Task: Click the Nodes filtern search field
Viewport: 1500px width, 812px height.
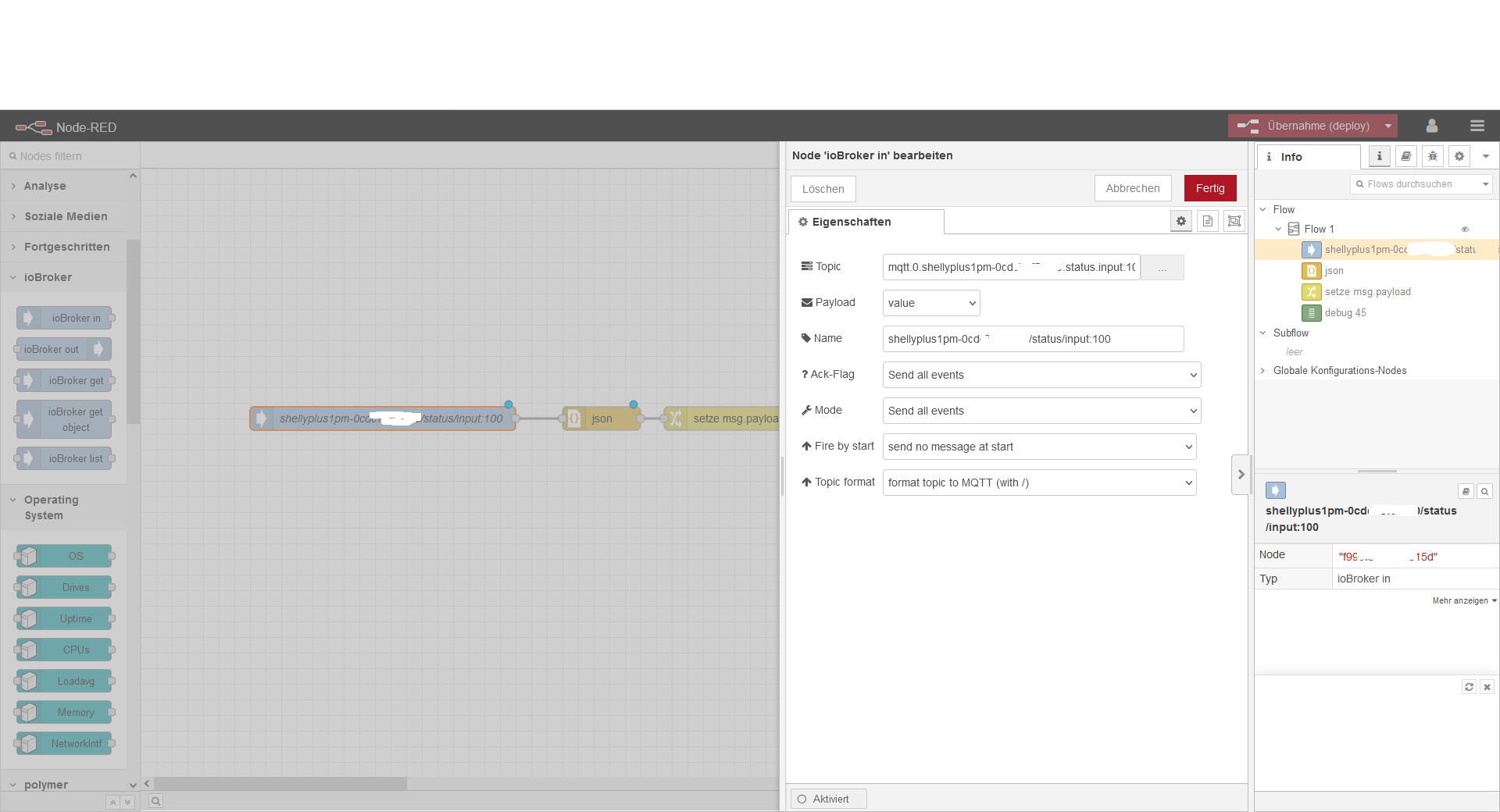Action: click(70, 156)
